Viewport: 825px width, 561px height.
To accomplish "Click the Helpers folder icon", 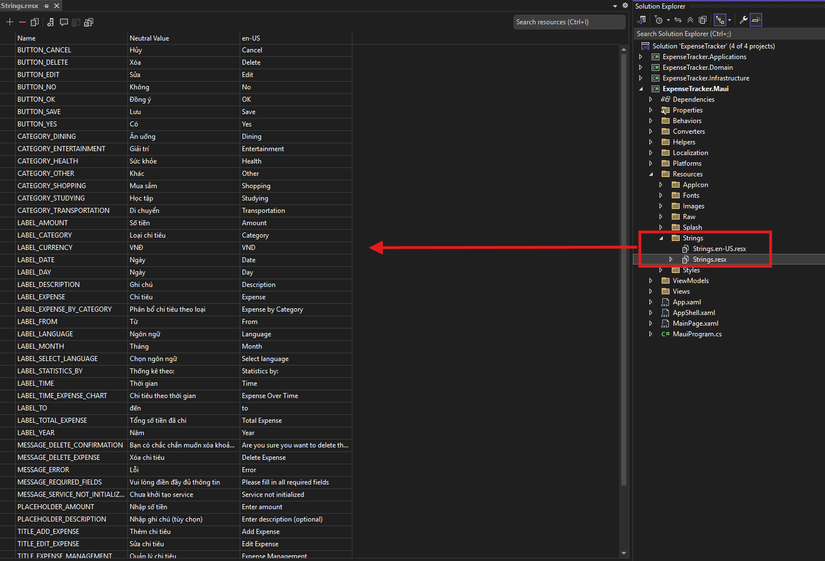I will pos(666,142).
